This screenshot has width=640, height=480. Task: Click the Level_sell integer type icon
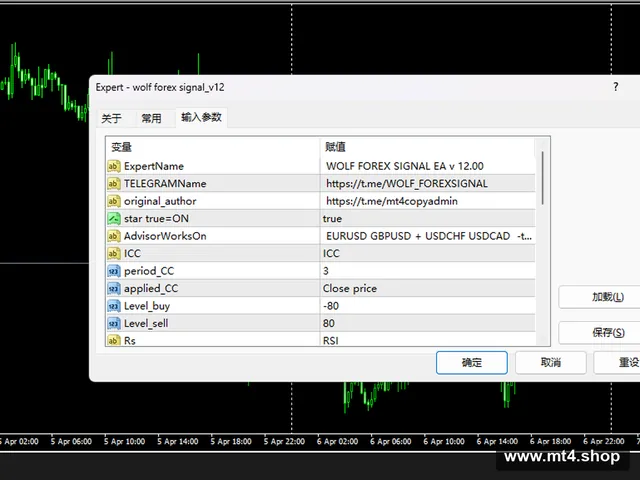(114, 323)
